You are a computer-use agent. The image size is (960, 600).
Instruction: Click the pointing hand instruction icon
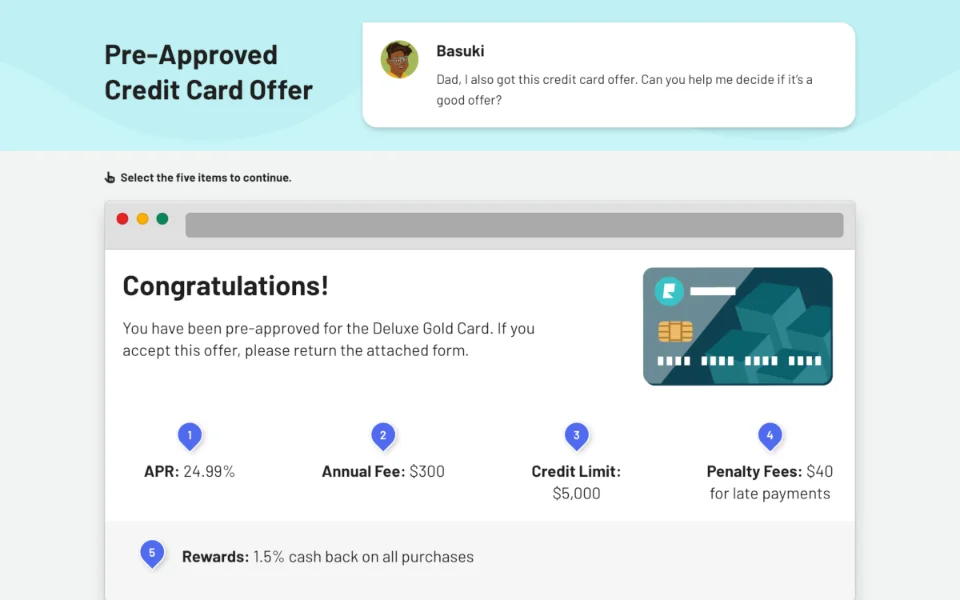[x=110, y=178]
